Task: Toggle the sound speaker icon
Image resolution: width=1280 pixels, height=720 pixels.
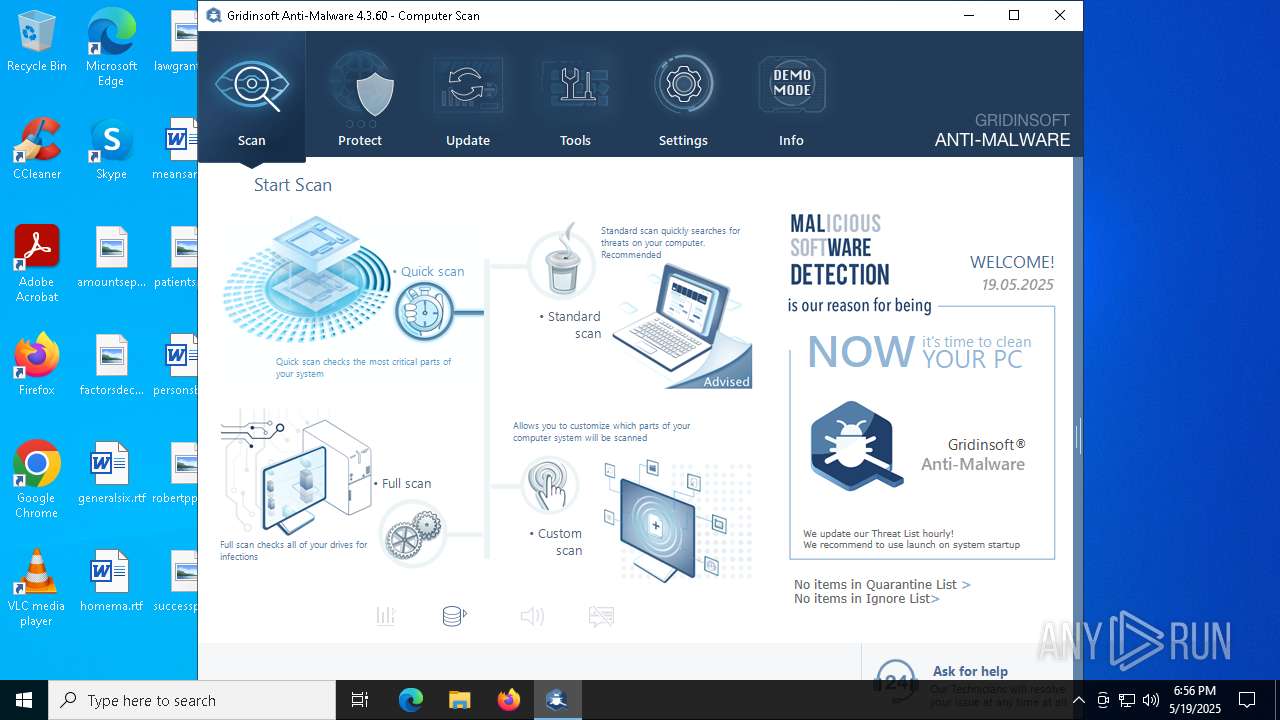Action: pyautogui.click(x=532, y=616)
